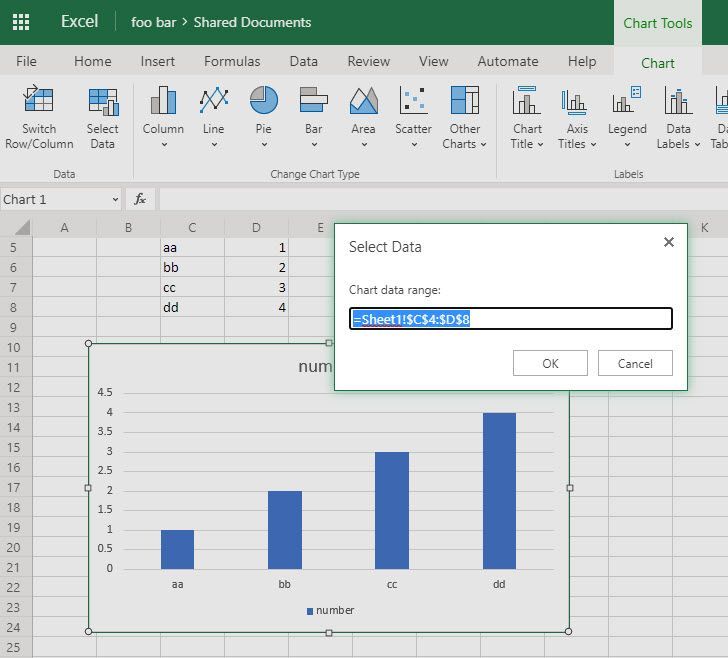The height and width of the screenshot is (658, 728).
Task: Switch to the Review tab
Action: 369,61
